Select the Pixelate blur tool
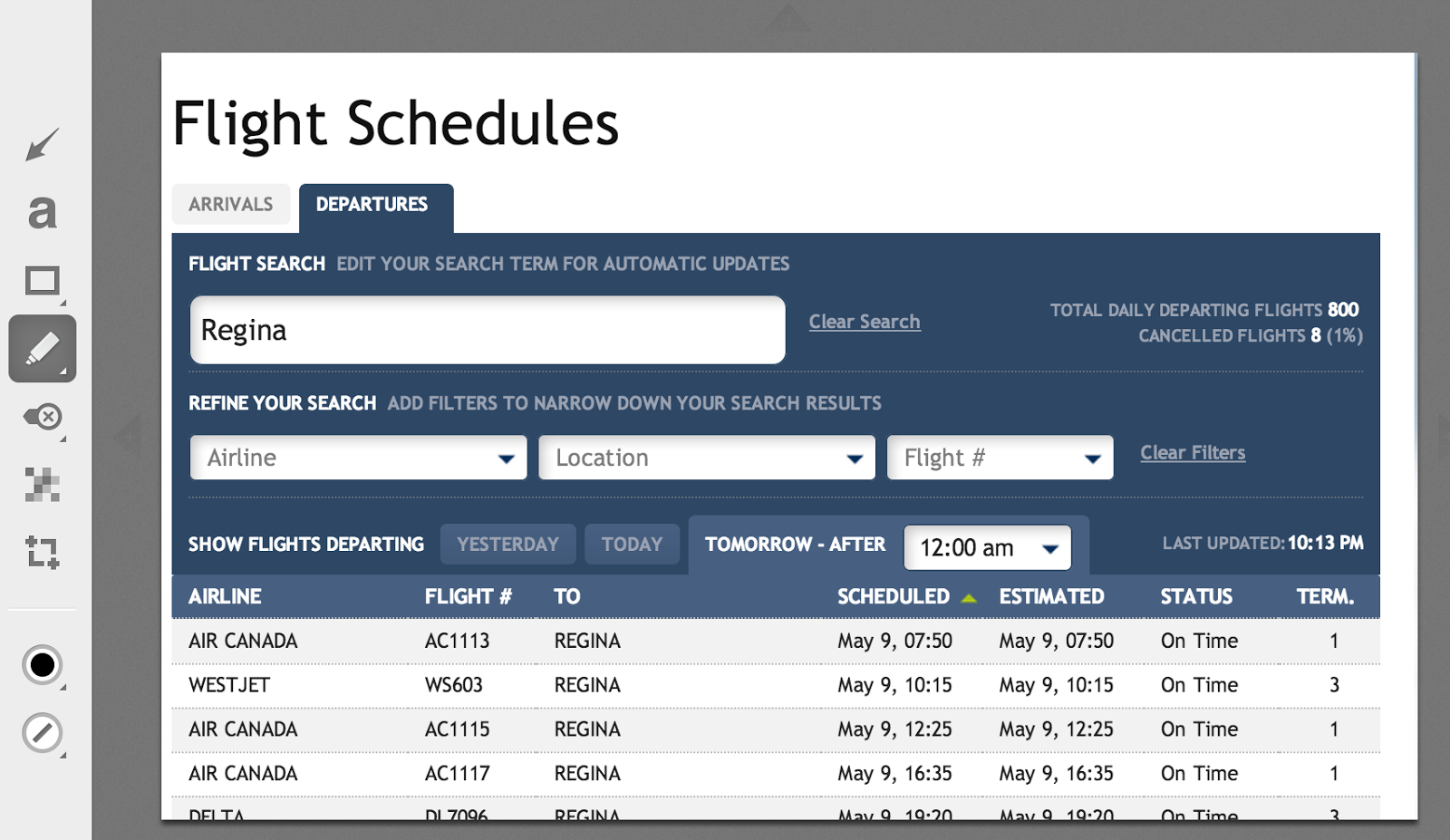The width and height of the screenshot is (1450, 840). [42, 485]
